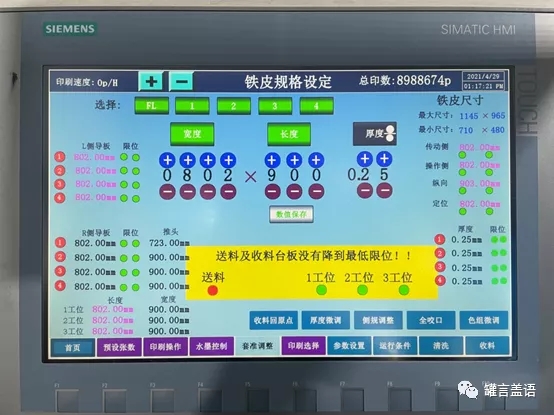Increase the last thickness digit 5 with plus

pos(384,159)
